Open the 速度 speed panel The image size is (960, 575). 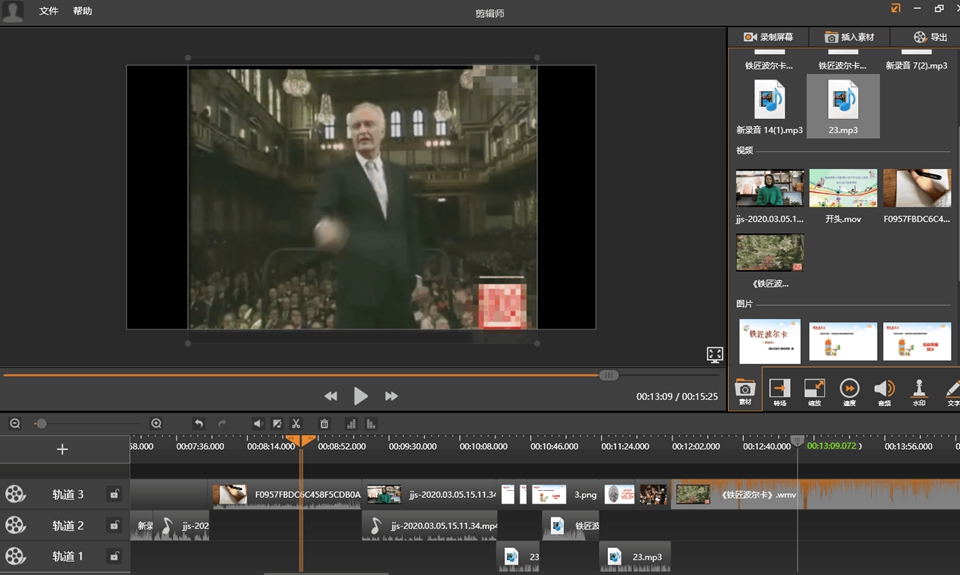pyautogui.click(x=849, y=392)
